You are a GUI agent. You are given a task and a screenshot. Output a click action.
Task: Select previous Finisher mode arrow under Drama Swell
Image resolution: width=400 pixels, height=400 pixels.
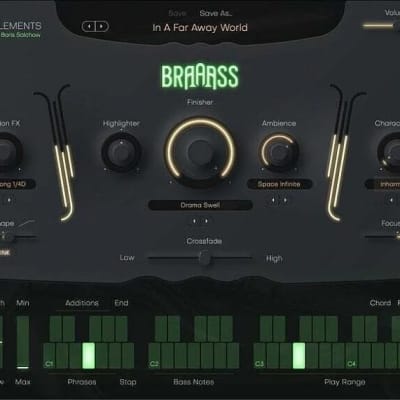tap(194, 221)
